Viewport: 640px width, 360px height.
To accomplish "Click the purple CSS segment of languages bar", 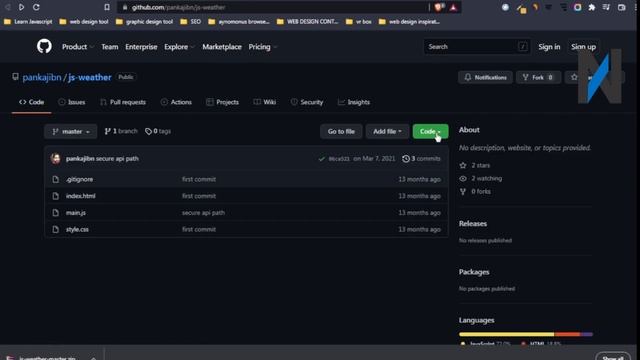I will tap(587, 334).
